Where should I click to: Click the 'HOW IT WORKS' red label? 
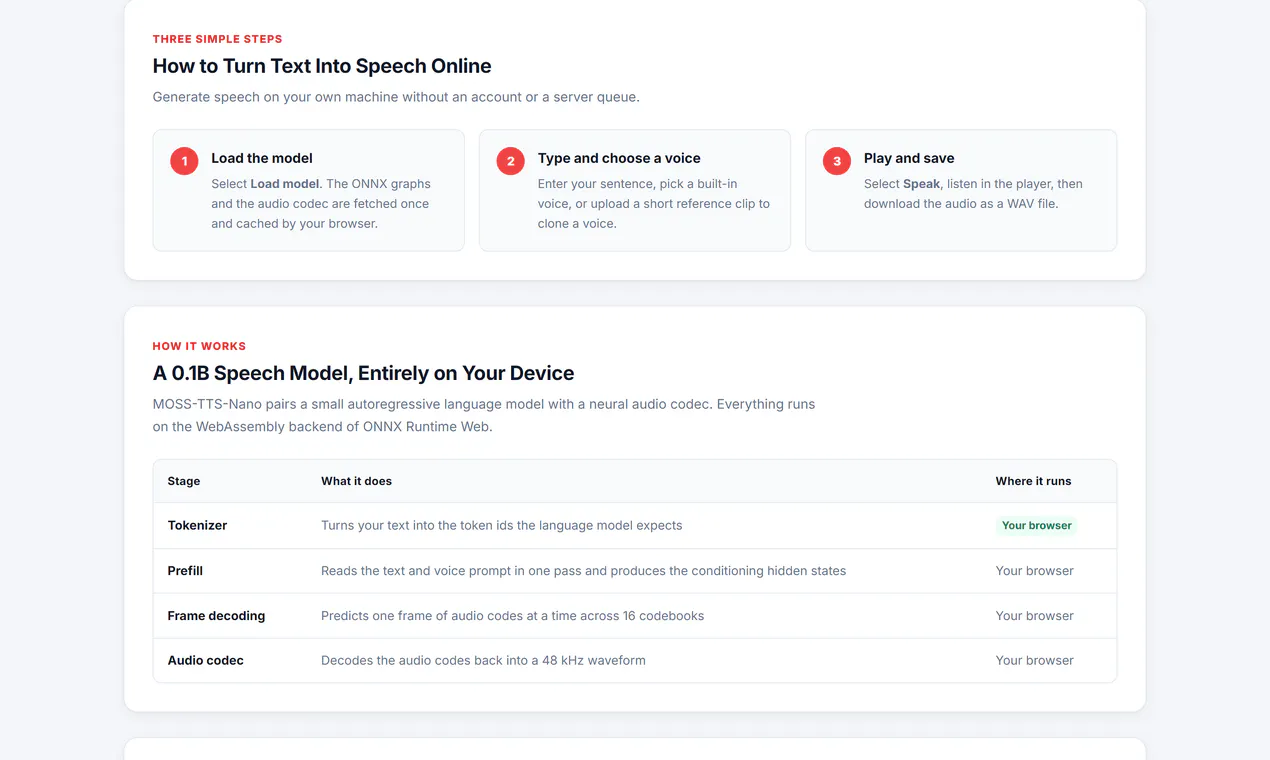click(199, 346)
